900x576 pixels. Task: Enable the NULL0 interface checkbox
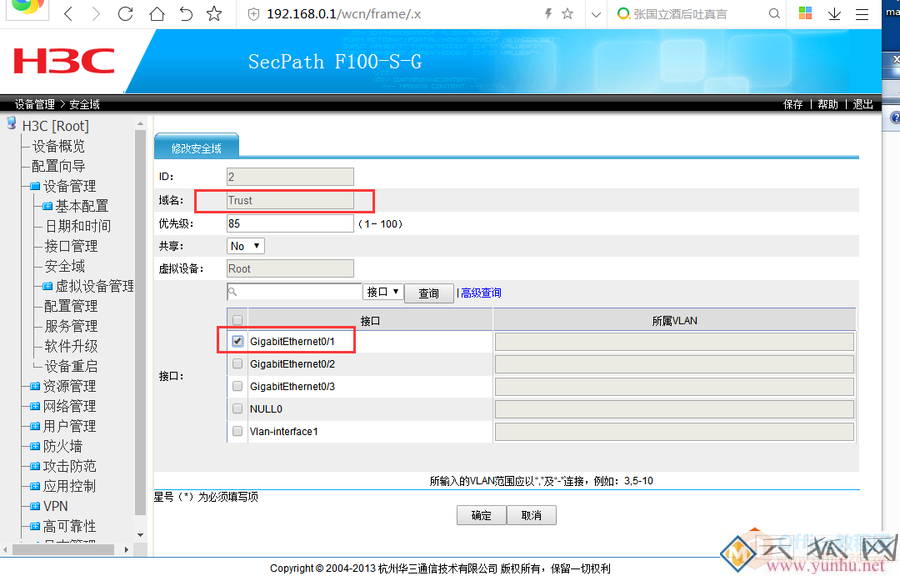click(x=237, y=408)
